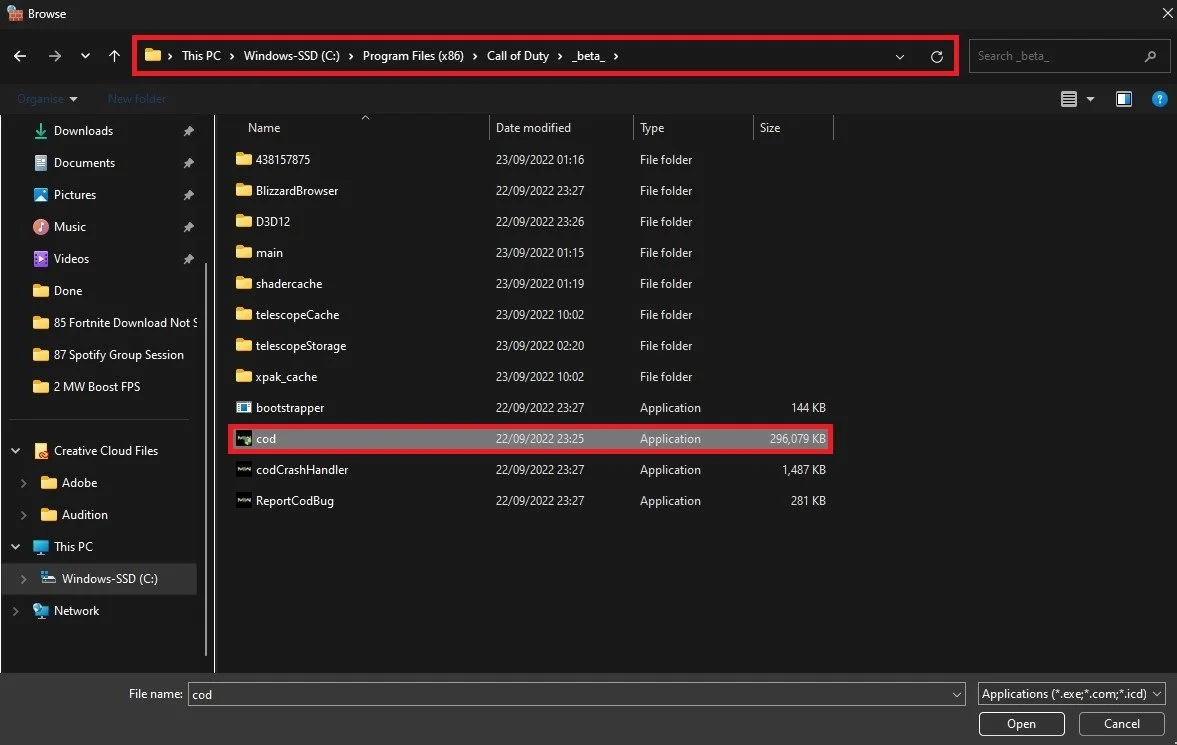This screenshot has width=1177, height=745.
Task: Click the search magnifier icon
Action: click(1150, 56)
